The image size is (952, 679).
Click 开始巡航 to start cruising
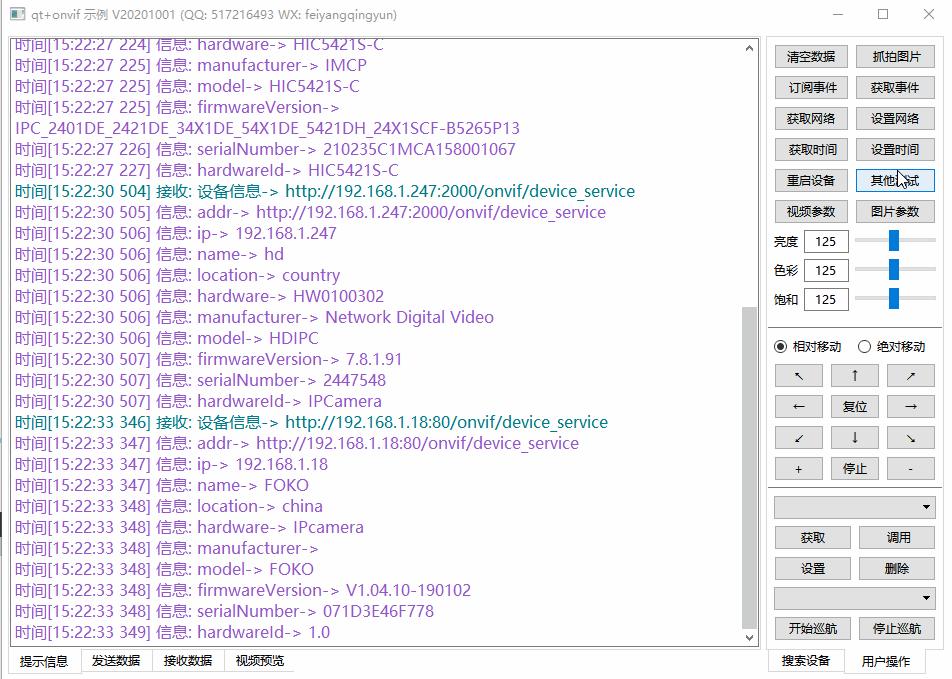coord(812,628)
